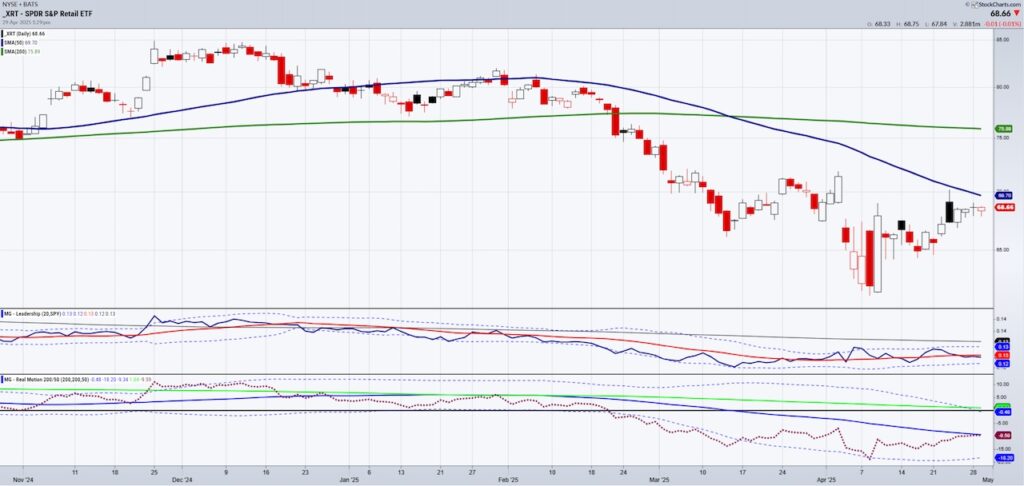Click the SMA(50) legend entry
The image size is (1024, 486).
pyautogui.click(x=21, y=42)
